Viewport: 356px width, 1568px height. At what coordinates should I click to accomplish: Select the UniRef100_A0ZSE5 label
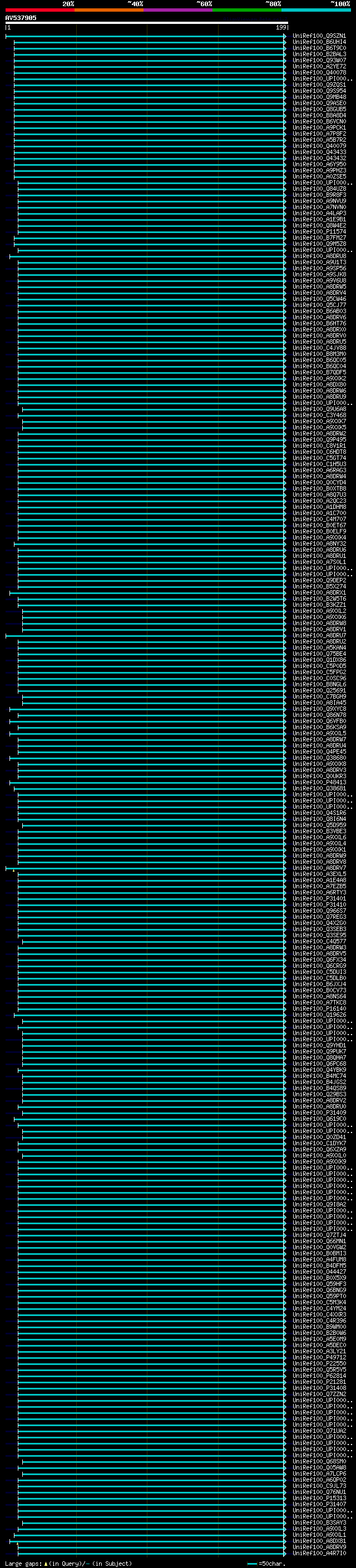tap(319, 176)
